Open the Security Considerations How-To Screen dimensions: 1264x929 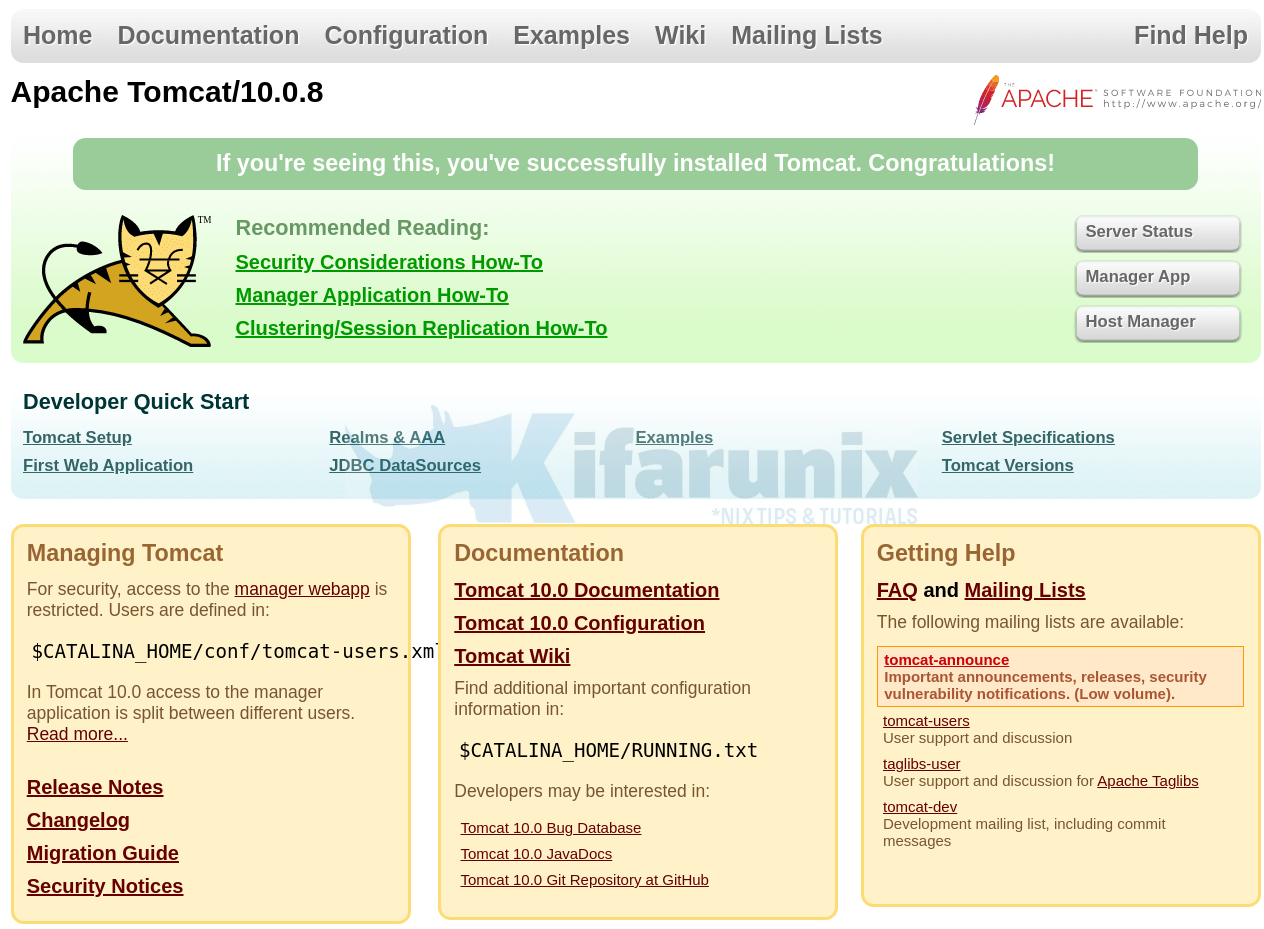tap(389, 261)
